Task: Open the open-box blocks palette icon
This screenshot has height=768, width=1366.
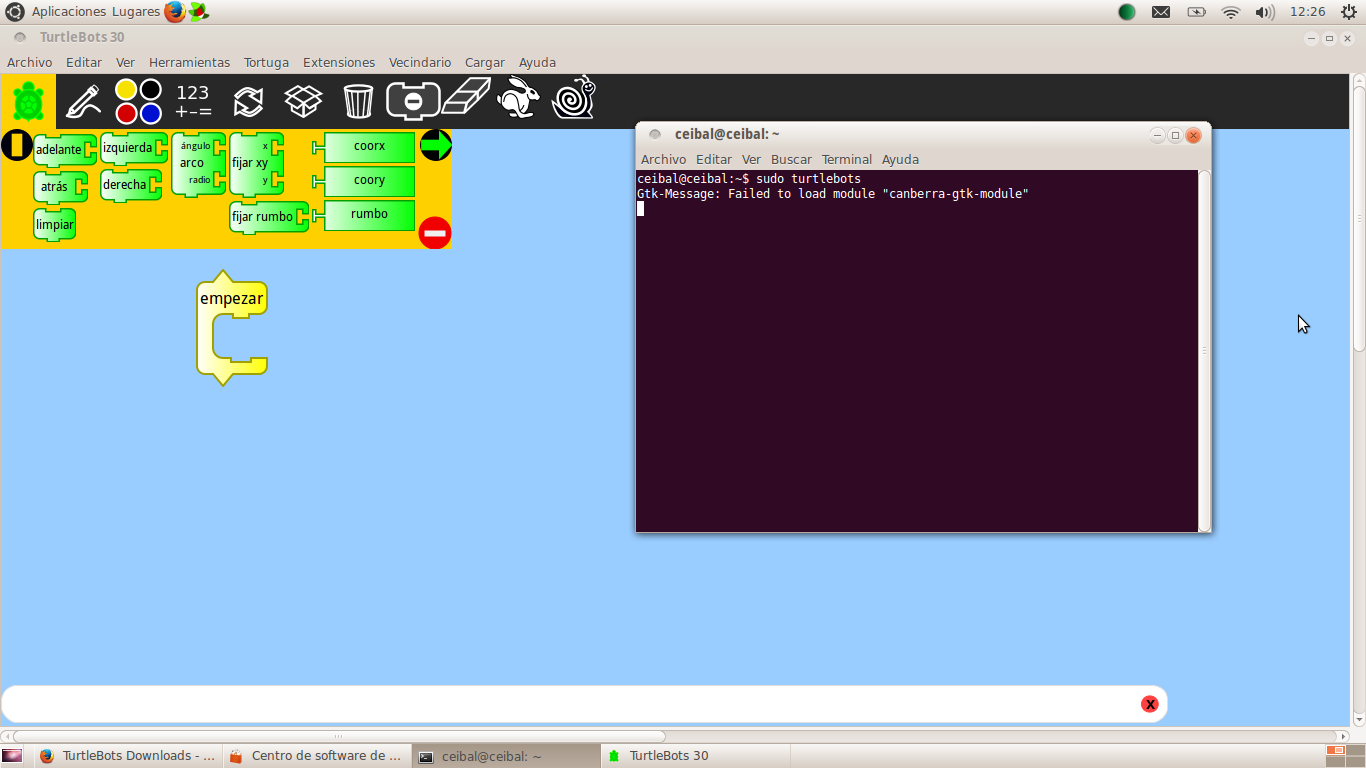Action: click(303, 101)
